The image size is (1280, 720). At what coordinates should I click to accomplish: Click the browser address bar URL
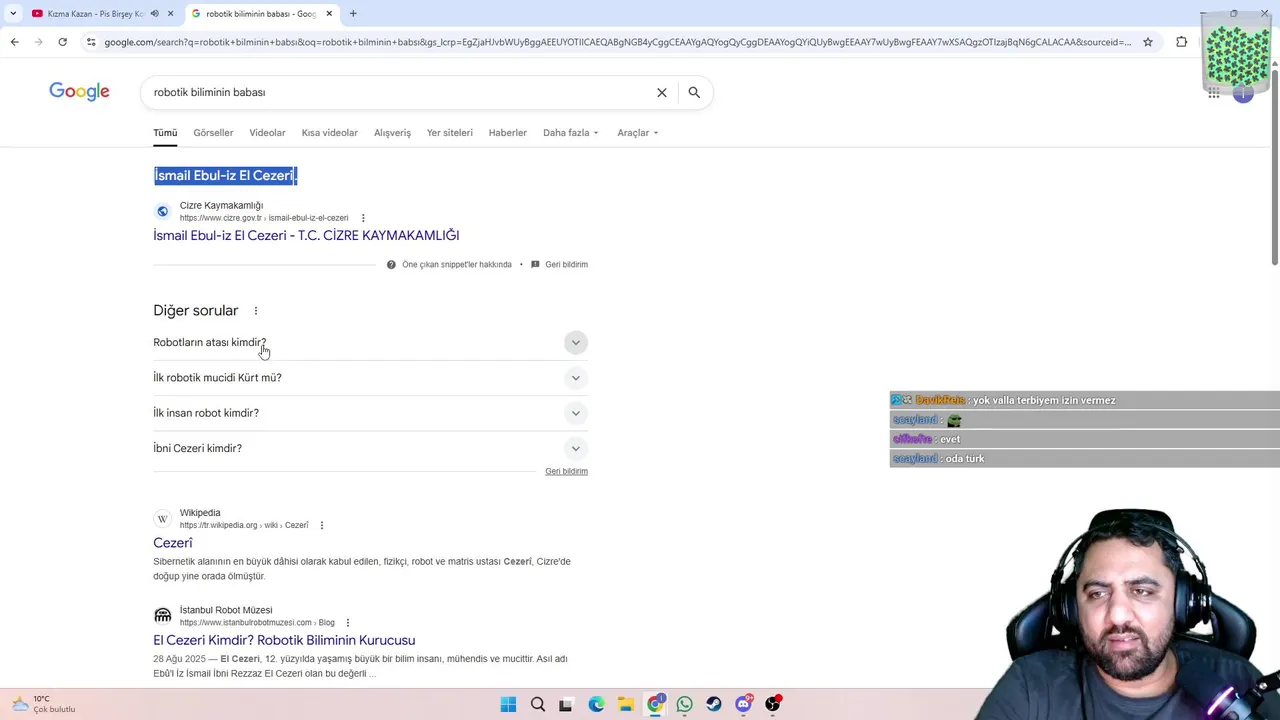point(617,42)
